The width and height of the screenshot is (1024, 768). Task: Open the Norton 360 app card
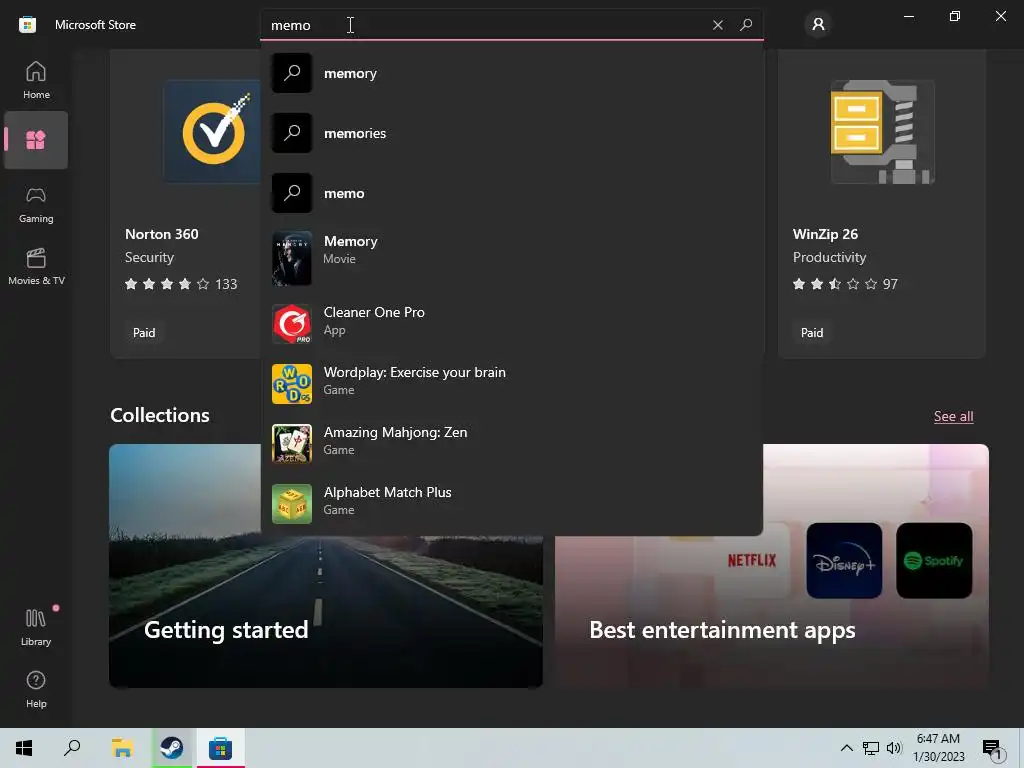coord(186,204)
